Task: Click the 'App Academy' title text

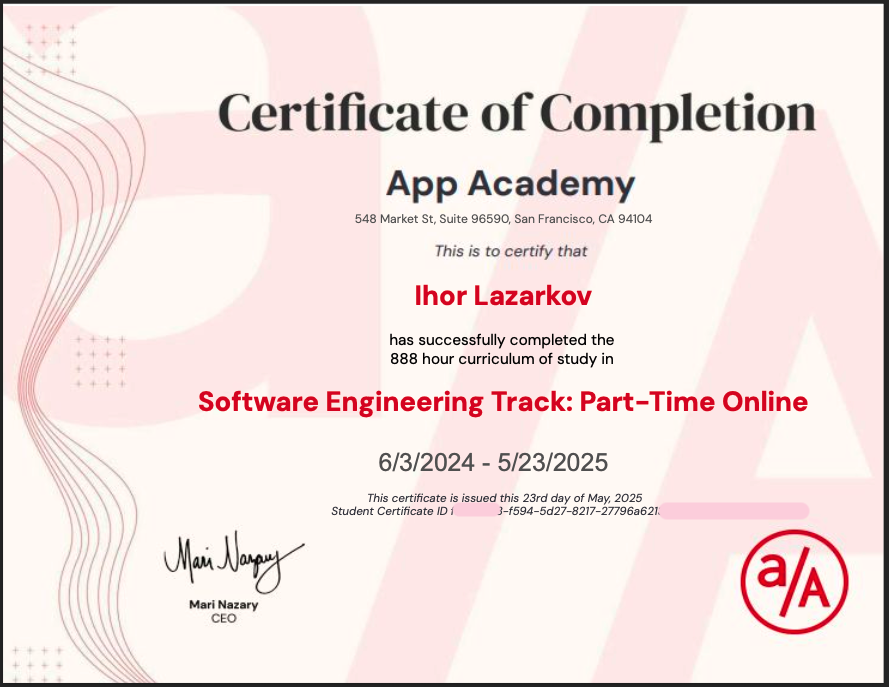Action: pos(510,185)
